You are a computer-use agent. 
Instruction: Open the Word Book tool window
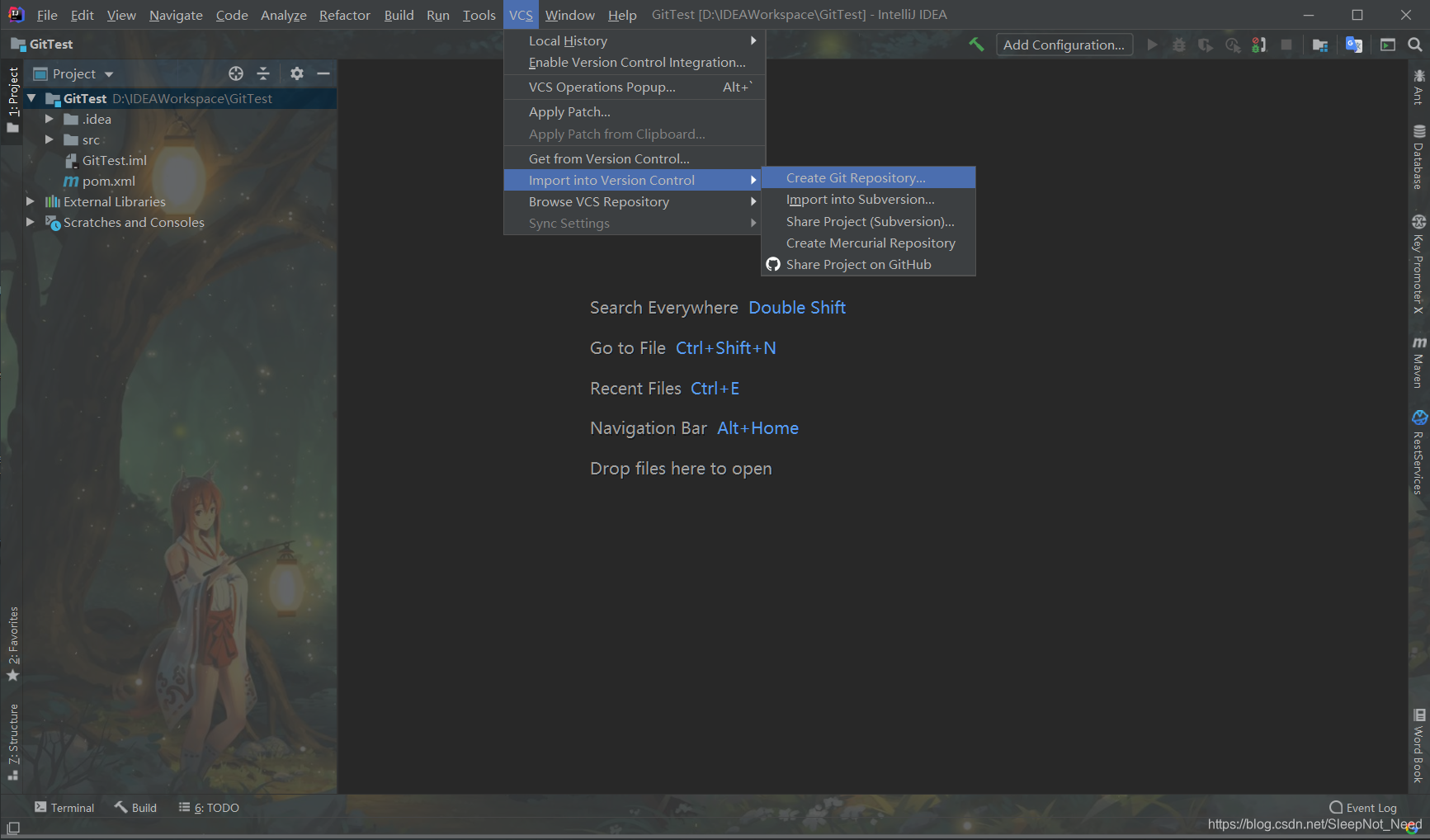click(1418, 745)
